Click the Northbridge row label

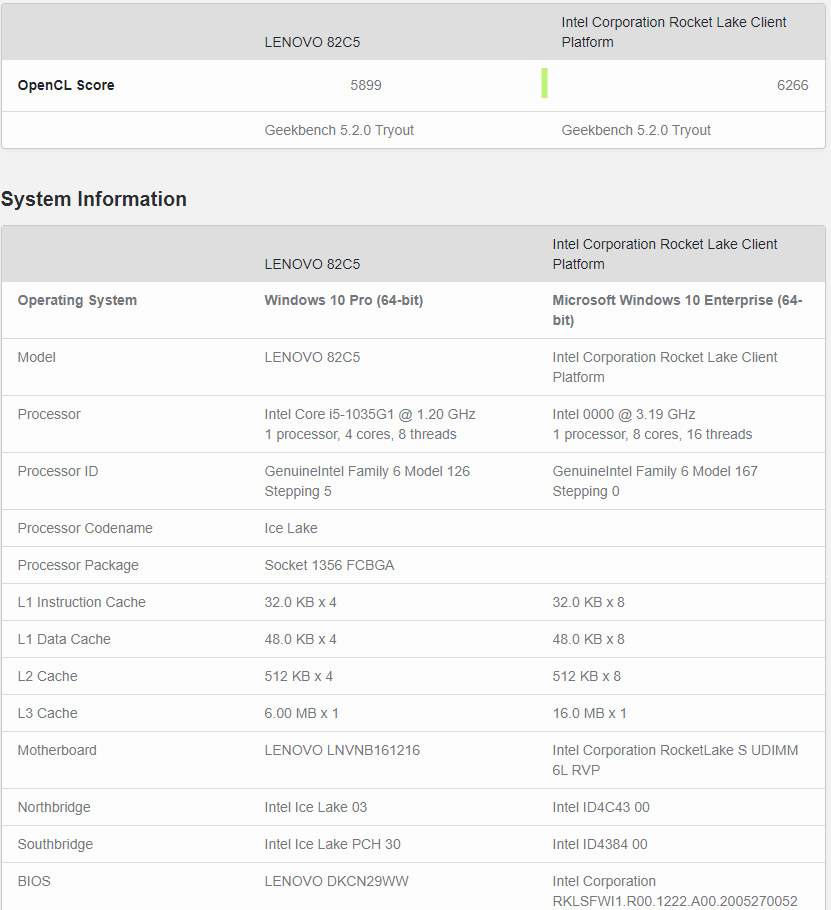click(54, 807)
